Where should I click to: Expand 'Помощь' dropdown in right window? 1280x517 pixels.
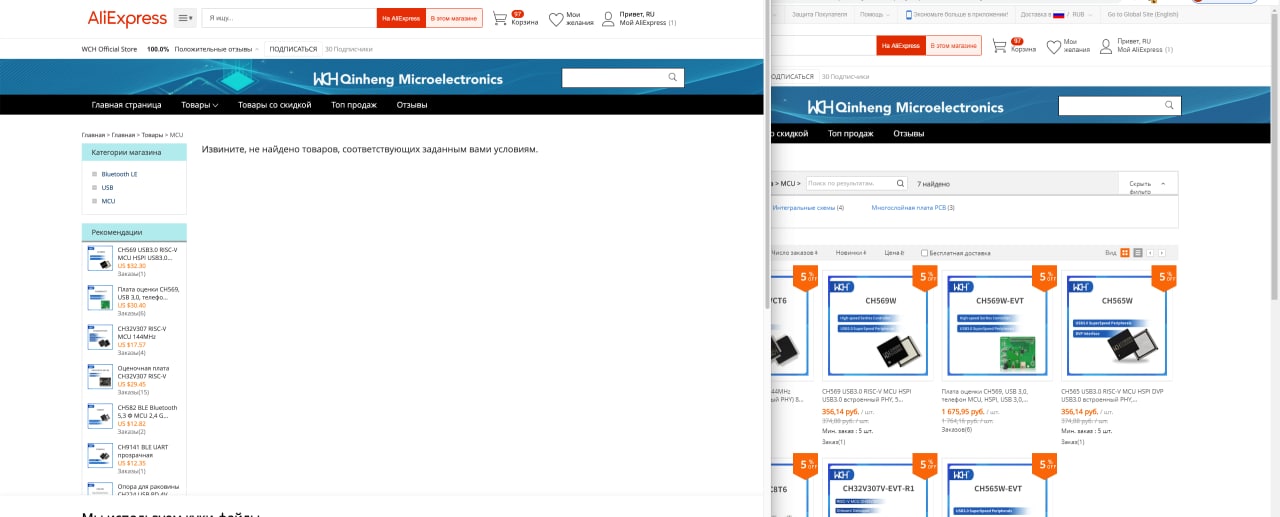(x=874, y=14)
